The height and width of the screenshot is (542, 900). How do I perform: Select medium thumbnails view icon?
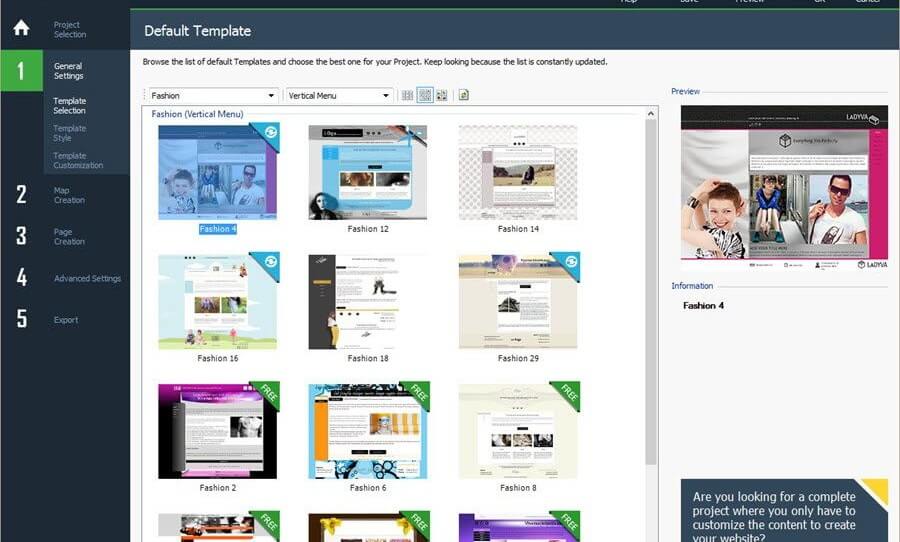click(425, 95)
